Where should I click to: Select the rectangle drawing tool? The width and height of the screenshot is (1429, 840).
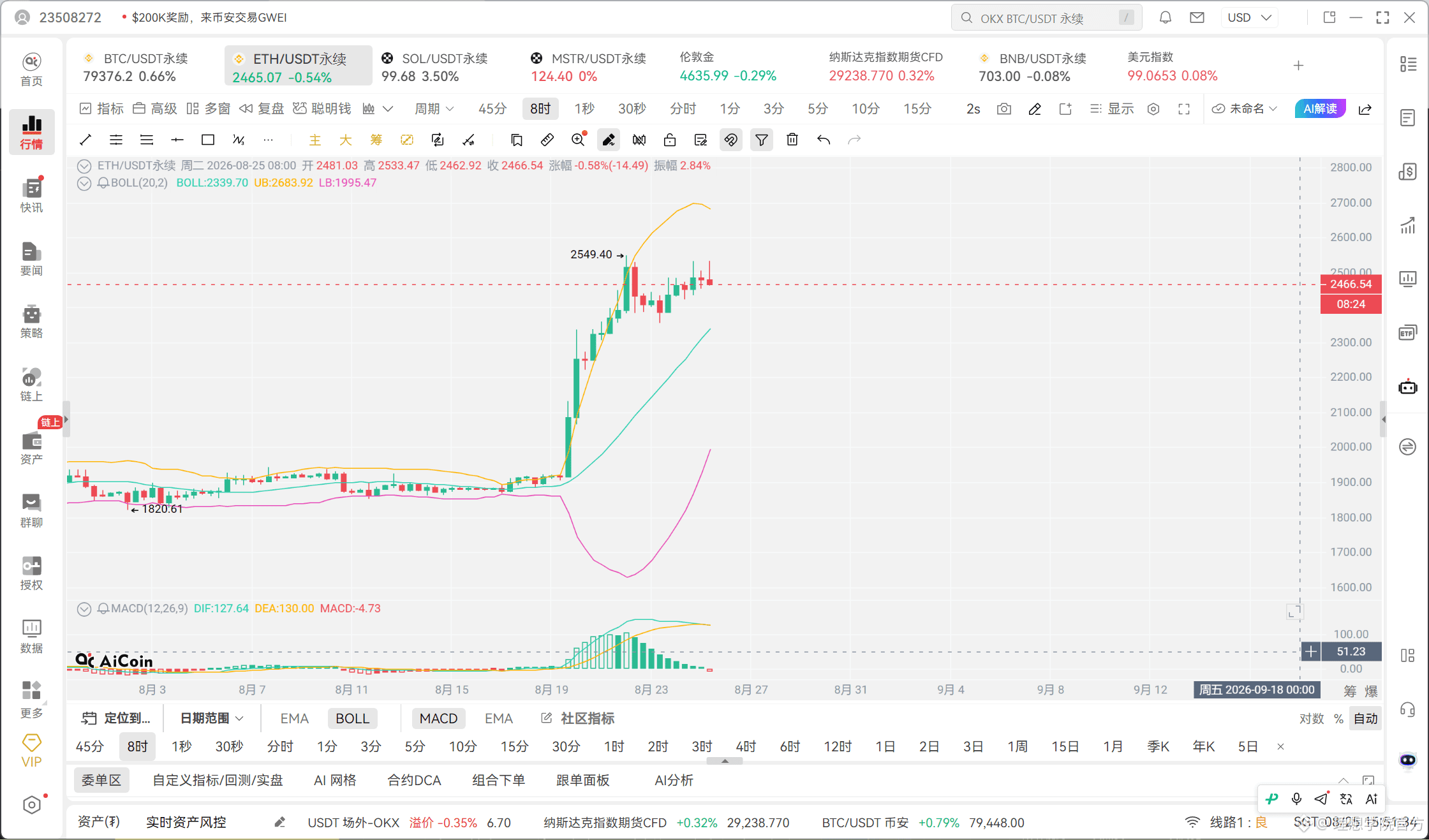coord(208,140)
